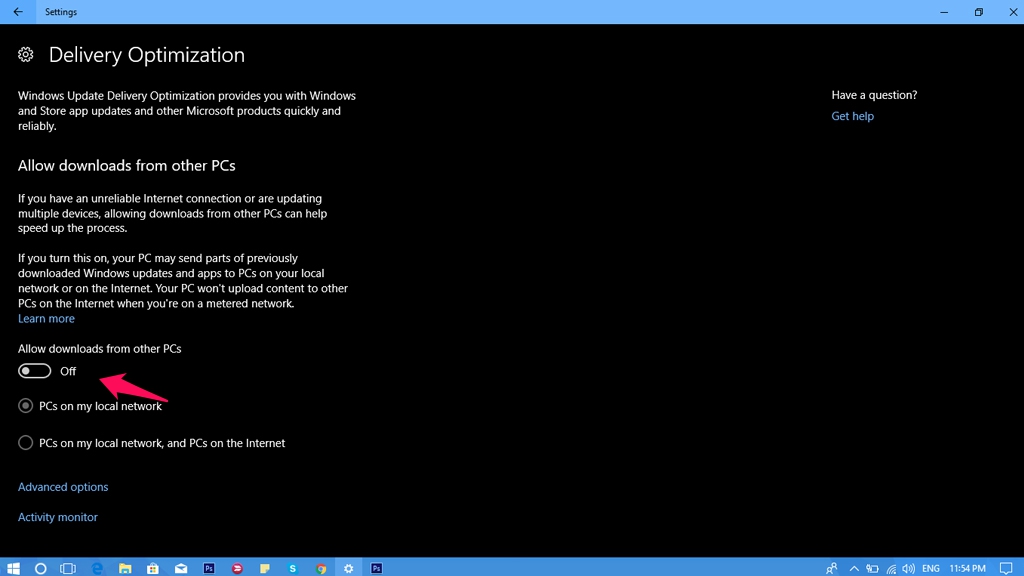Restore down the Settings window
Screen dimensions: 1024x576
tap(978, 12)
